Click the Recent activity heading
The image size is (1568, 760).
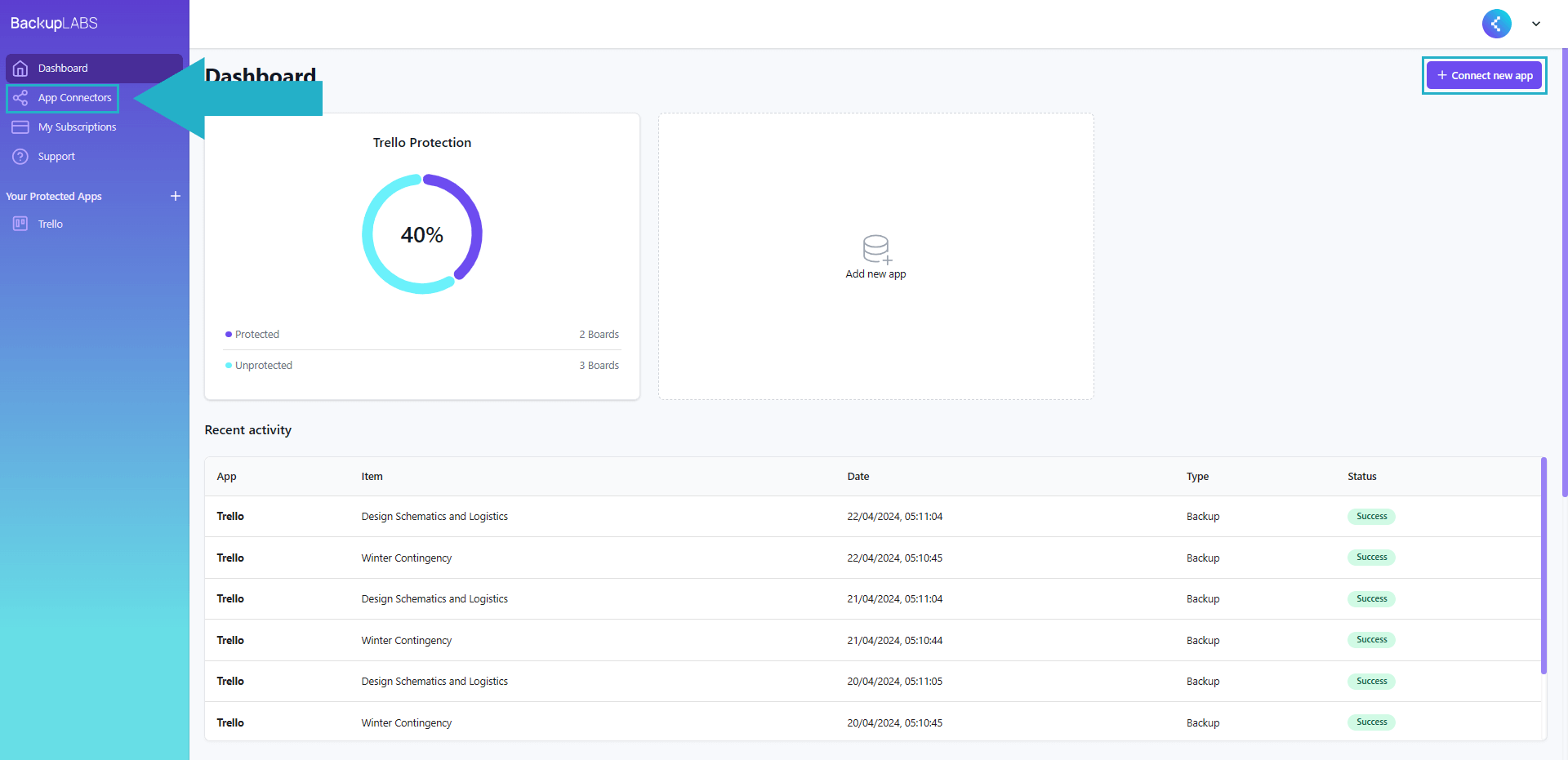pyautogui.click(x=247, y=430)
